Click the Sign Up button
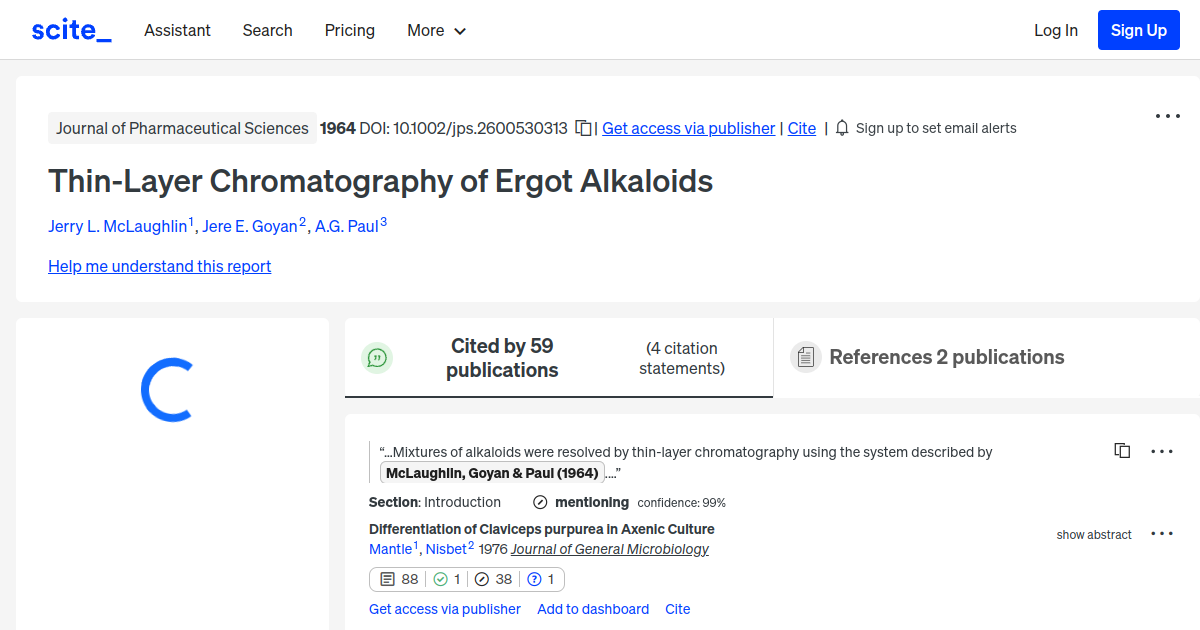 click(x=1138, y=29)
